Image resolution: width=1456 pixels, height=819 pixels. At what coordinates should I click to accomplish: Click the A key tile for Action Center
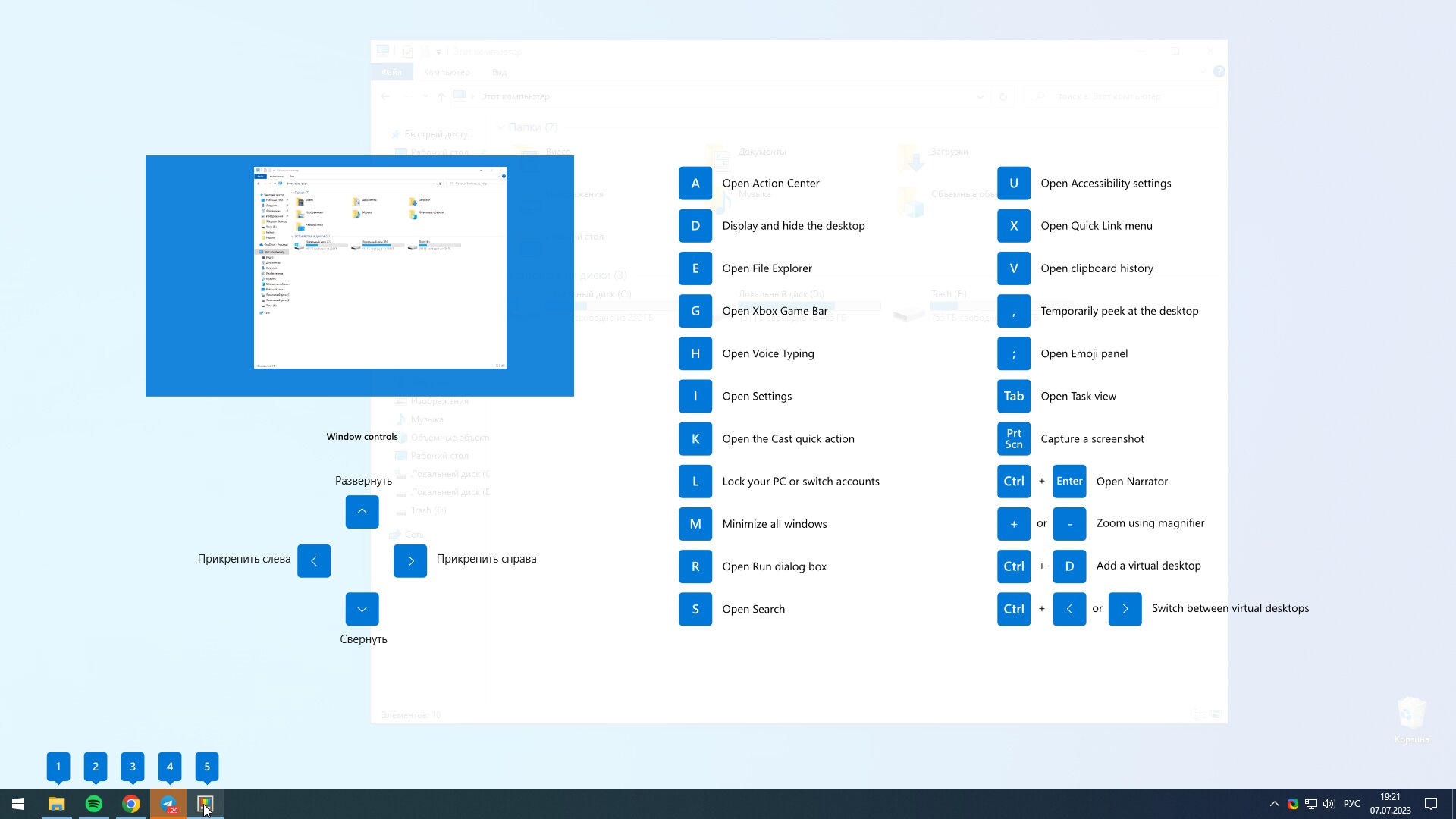695,183
